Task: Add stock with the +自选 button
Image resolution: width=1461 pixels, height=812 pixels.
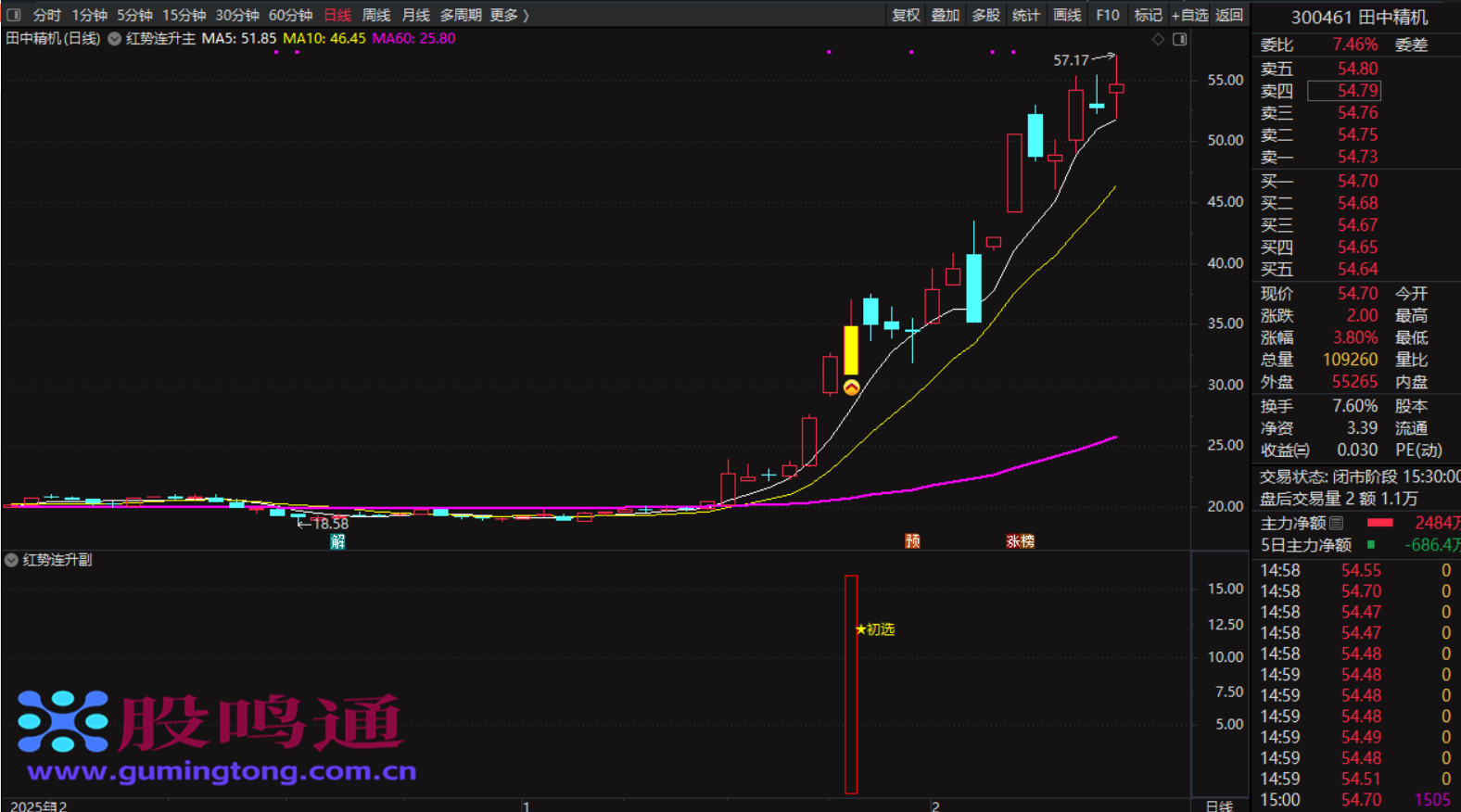Action: 1189,15
